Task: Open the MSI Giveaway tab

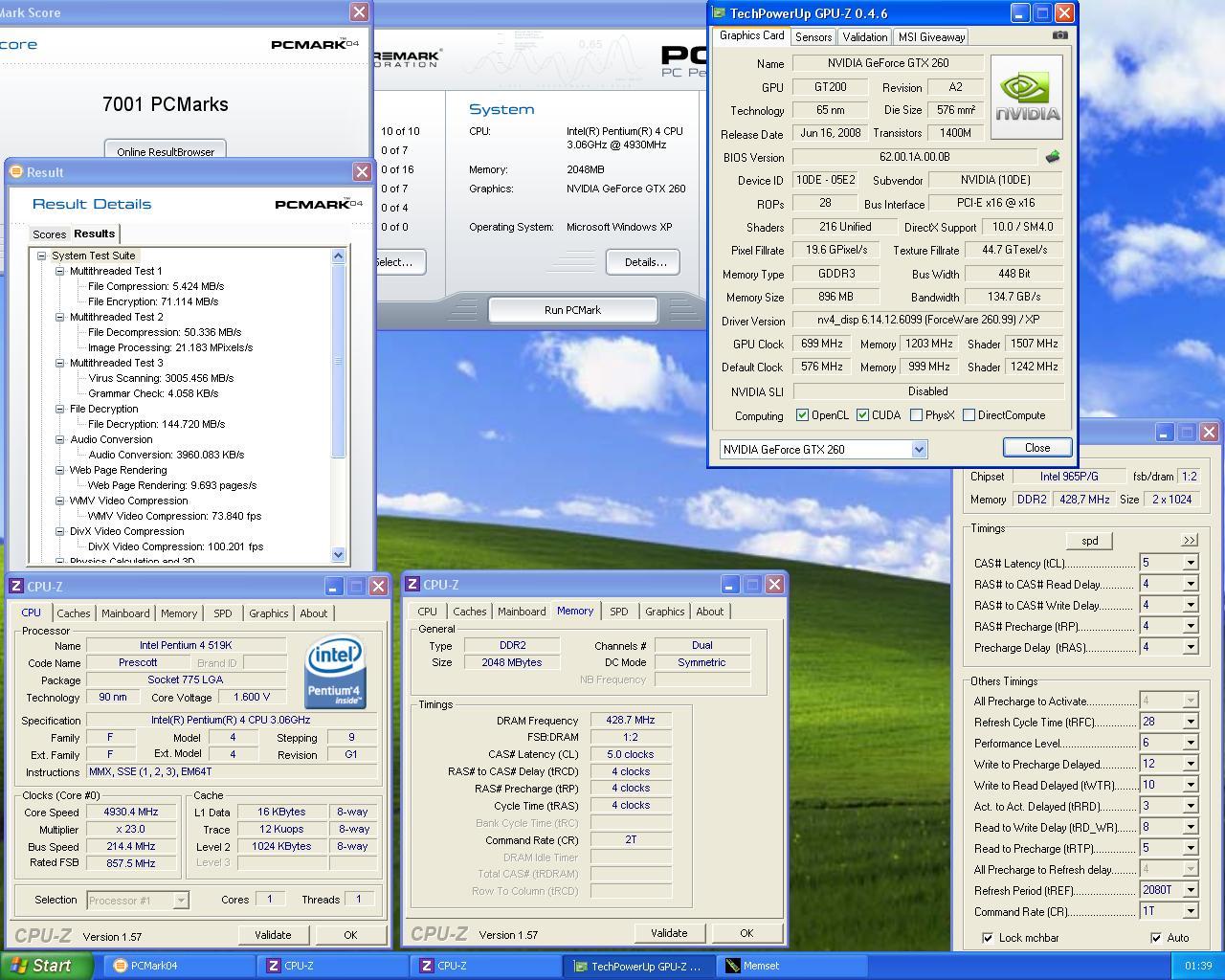Action: point(931,37)
